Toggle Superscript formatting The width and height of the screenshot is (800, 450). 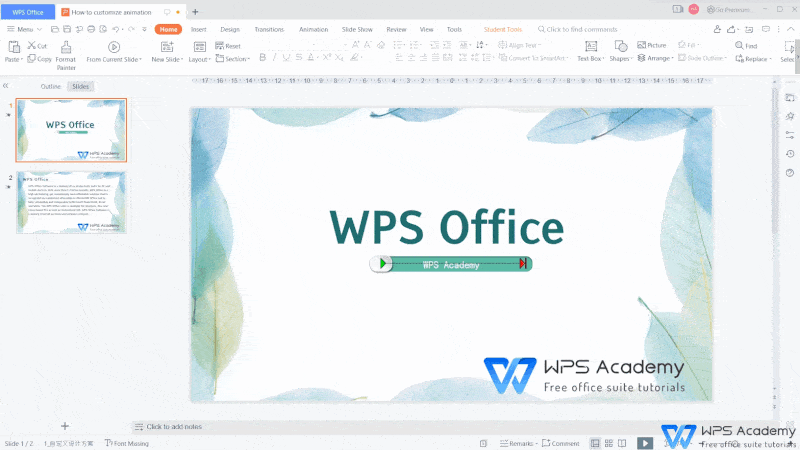pos(327,58)
